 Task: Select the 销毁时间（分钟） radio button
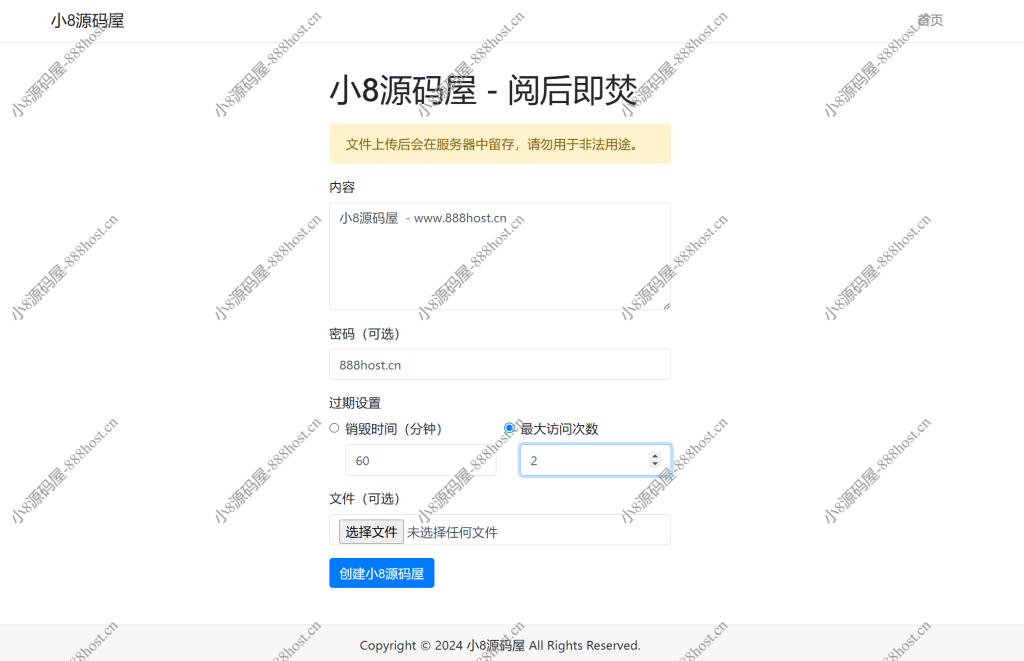pyautogui.click(x=334, y=428)
